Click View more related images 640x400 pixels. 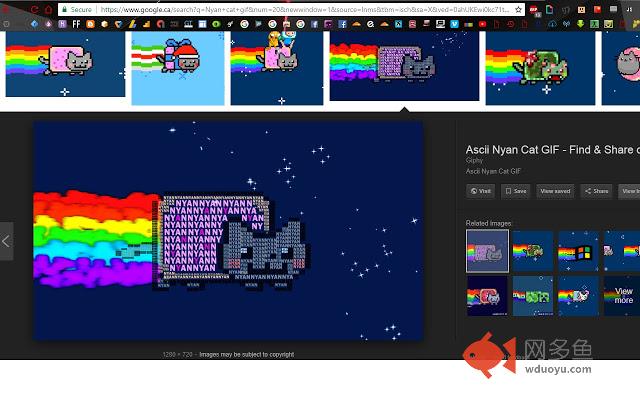click(x=622, y=296)
